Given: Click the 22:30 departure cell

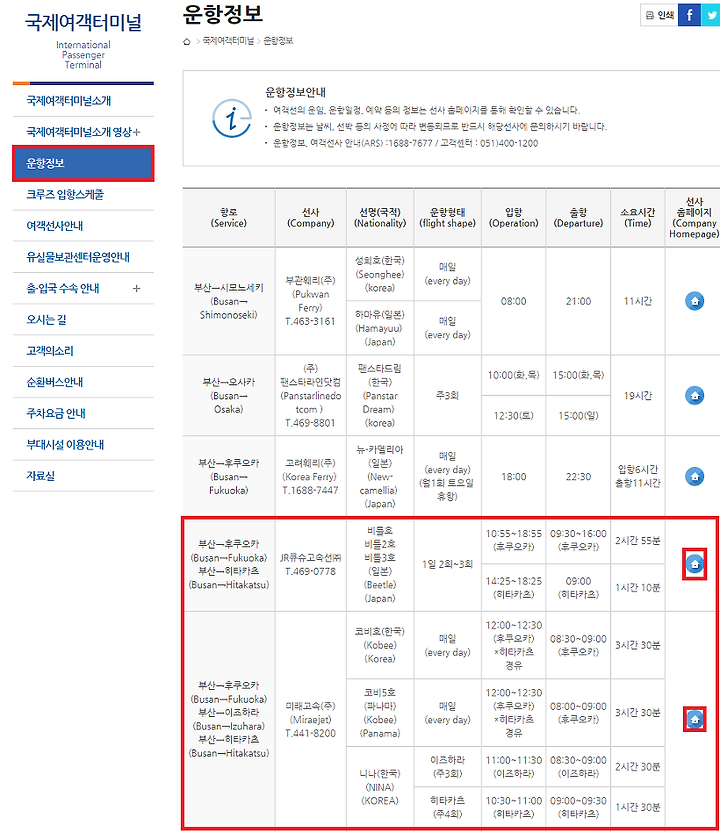Looking at the screenshot, I should coord(578,476).
